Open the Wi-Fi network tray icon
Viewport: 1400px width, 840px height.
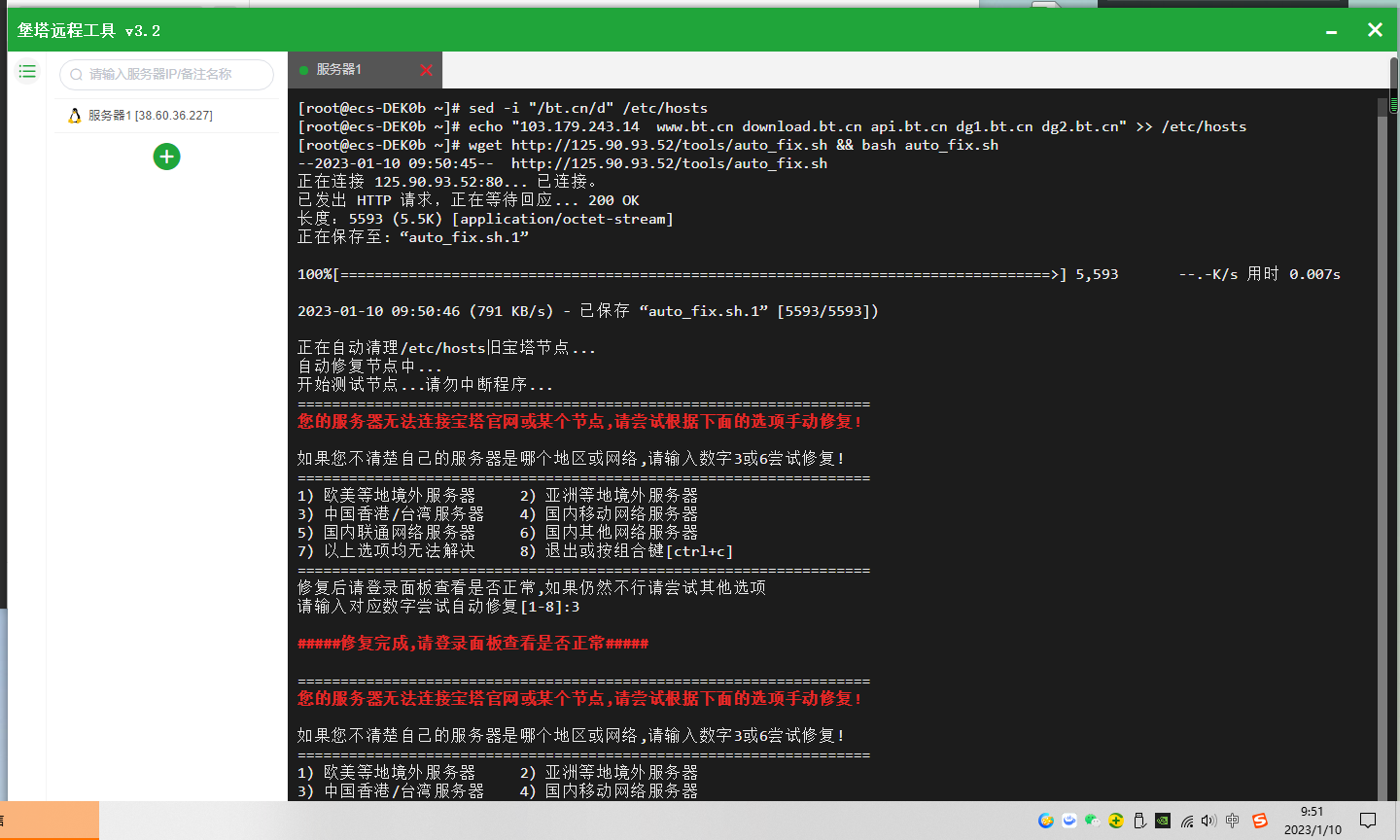pyautogui.click(x=1186, y=821)
